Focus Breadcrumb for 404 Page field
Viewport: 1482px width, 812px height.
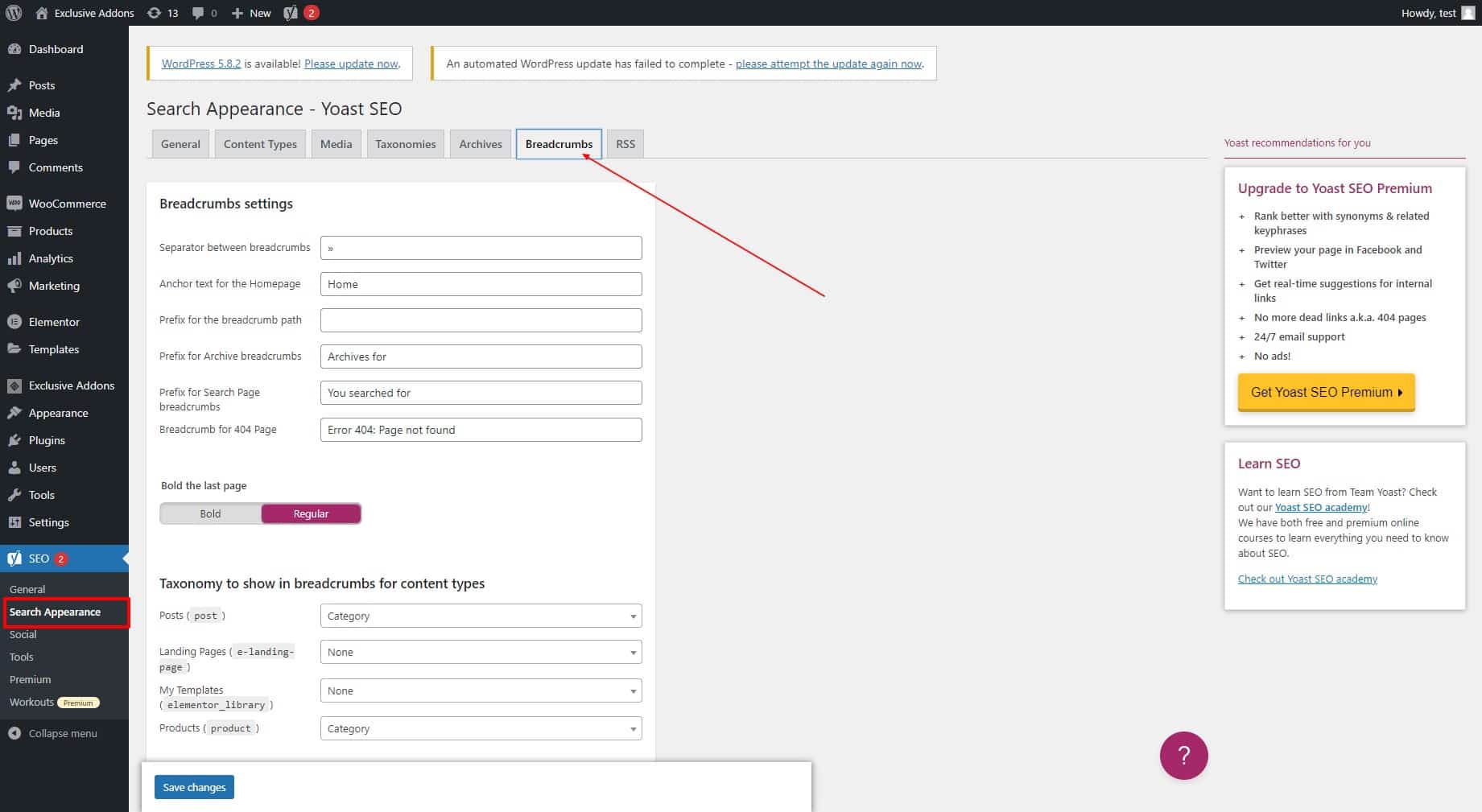481,430
